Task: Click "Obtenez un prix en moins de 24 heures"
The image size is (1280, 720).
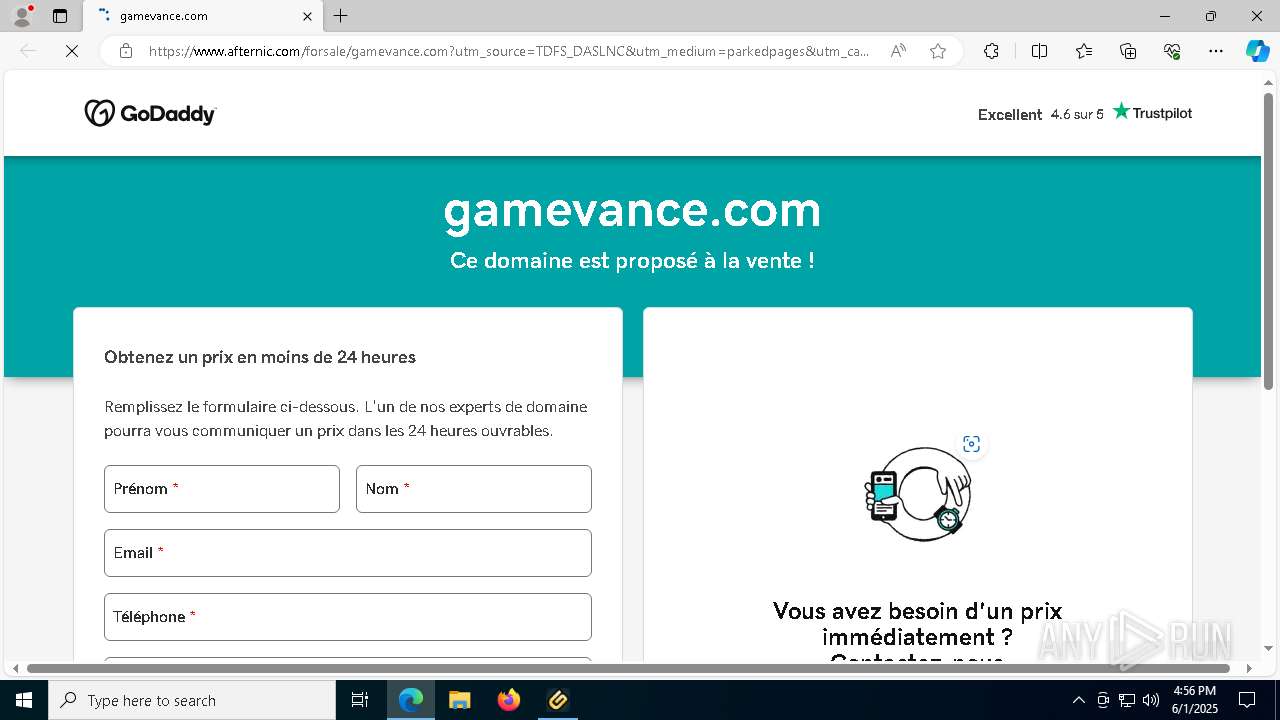Action: (260, 357)
